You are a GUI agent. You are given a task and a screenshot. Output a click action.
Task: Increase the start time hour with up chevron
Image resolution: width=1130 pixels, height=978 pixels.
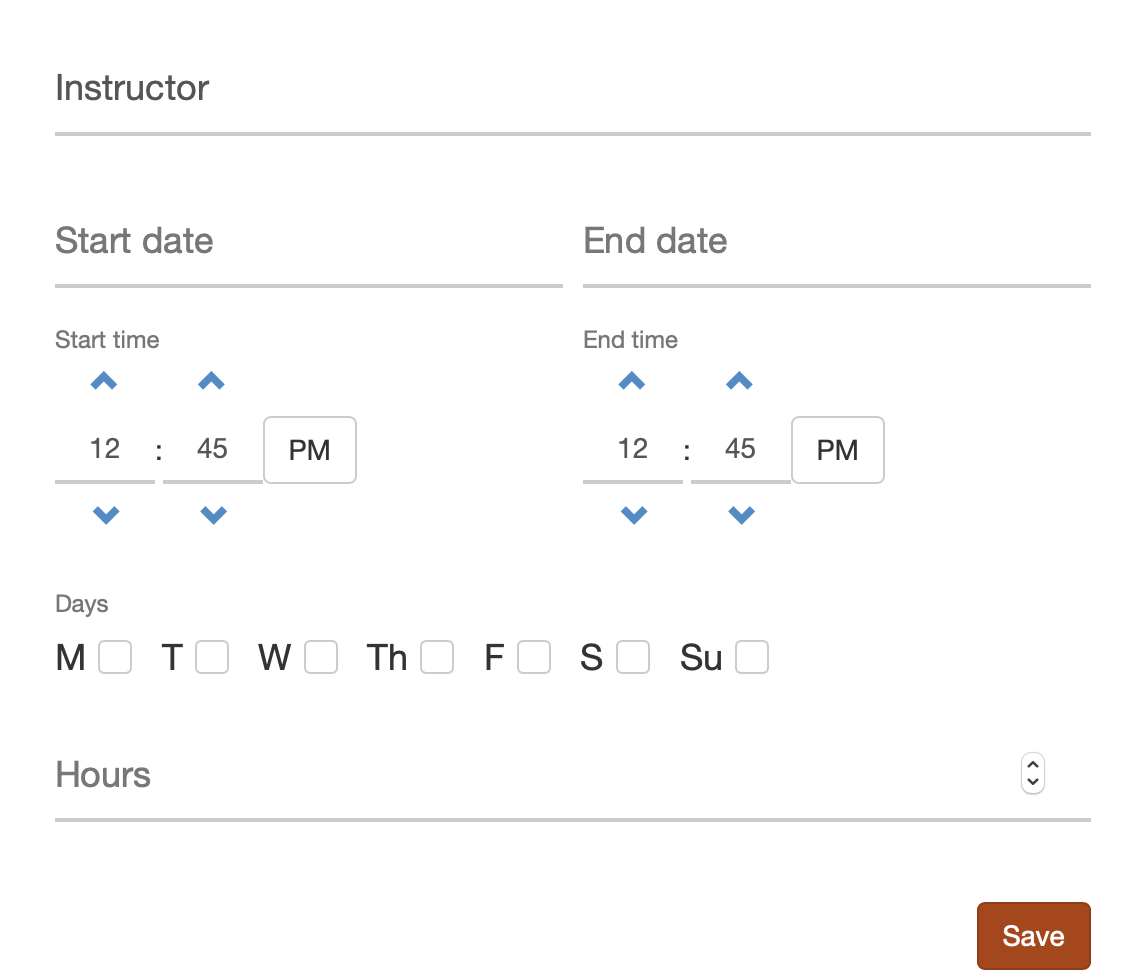pyautogui.click(x=104, y=381)
